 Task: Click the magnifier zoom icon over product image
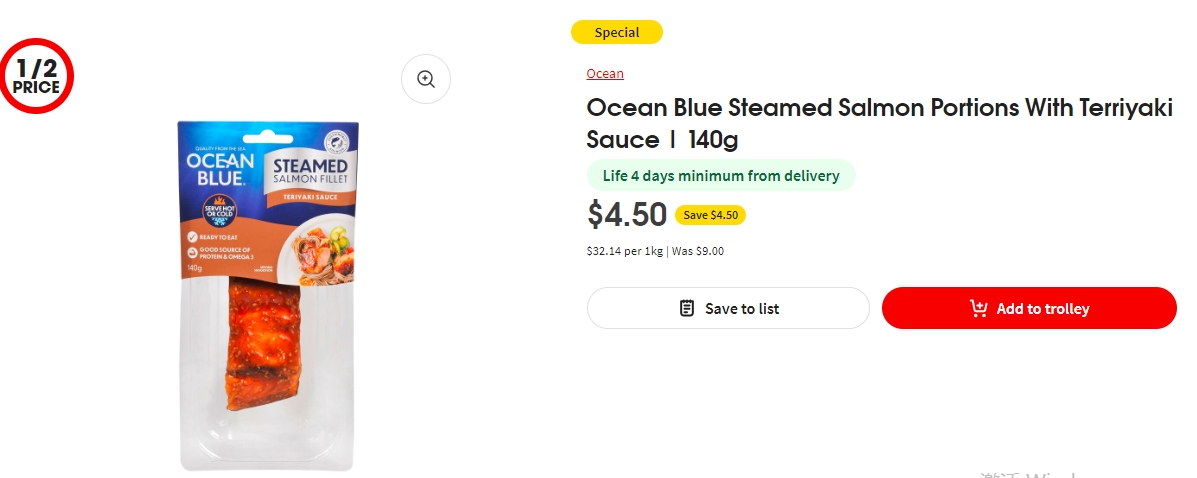426,79
